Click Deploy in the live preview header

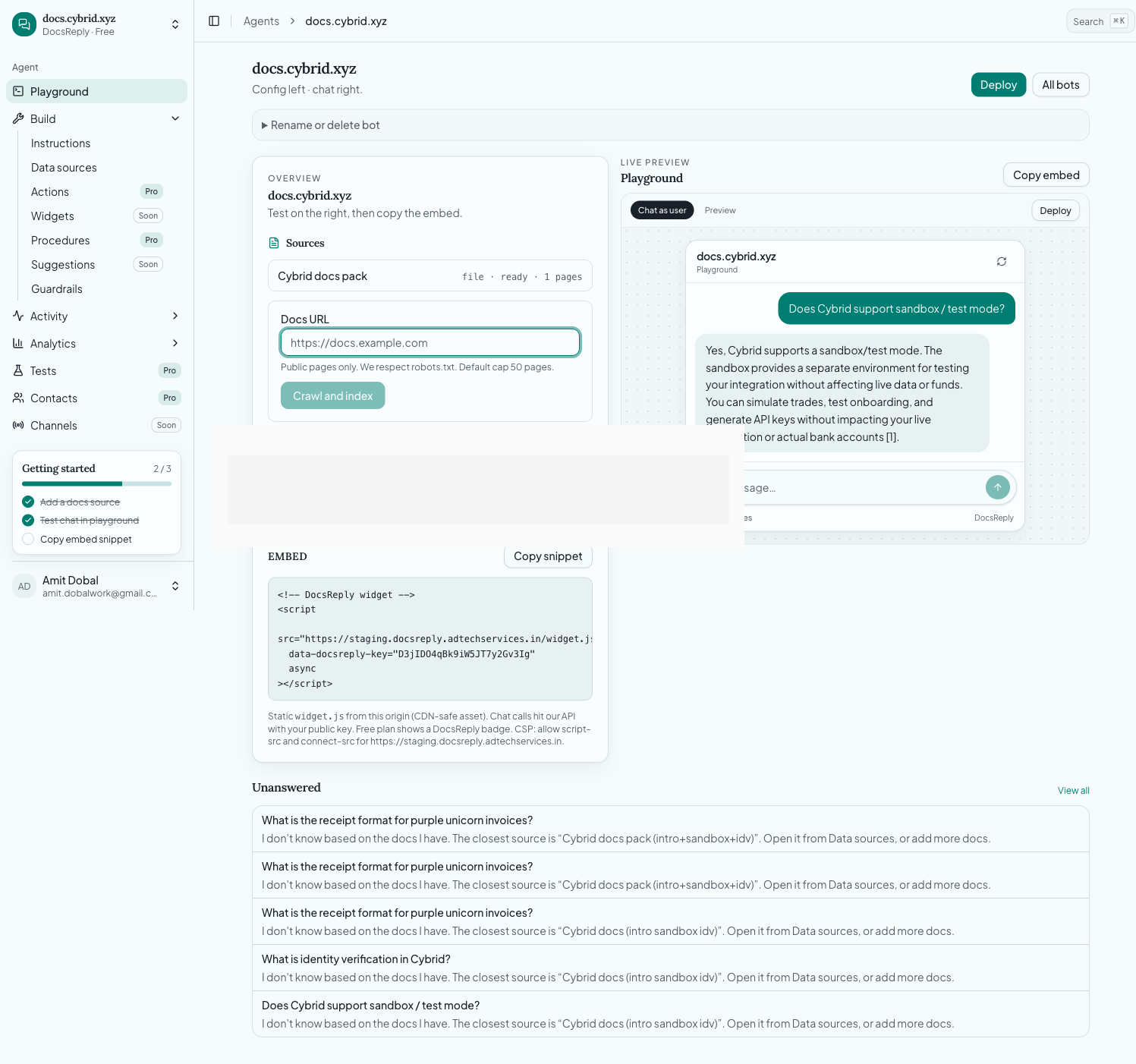(1056, 210)
